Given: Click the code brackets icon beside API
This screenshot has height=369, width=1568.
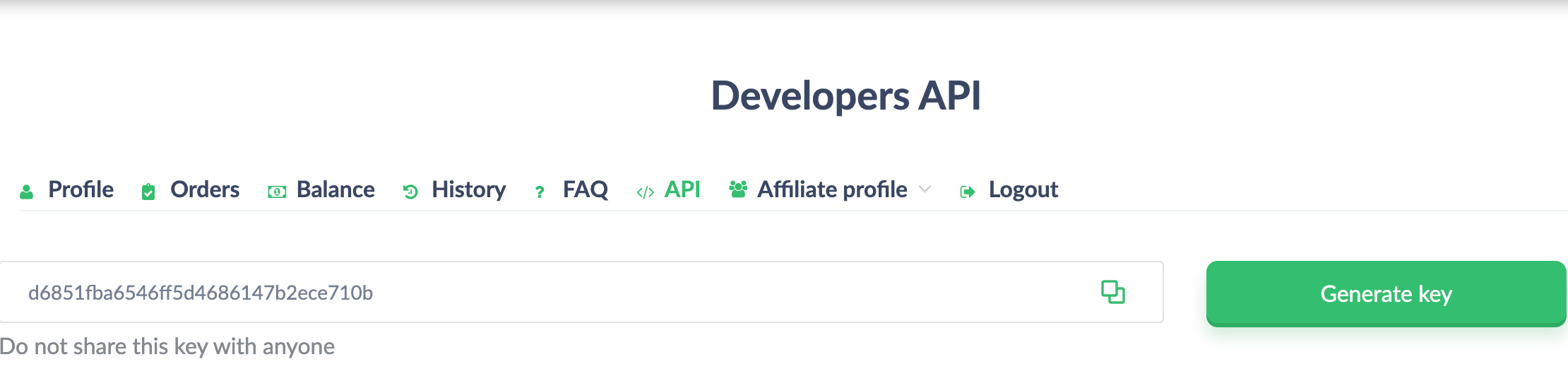Looking at the screenshot, I should click(x=645, y=192).
